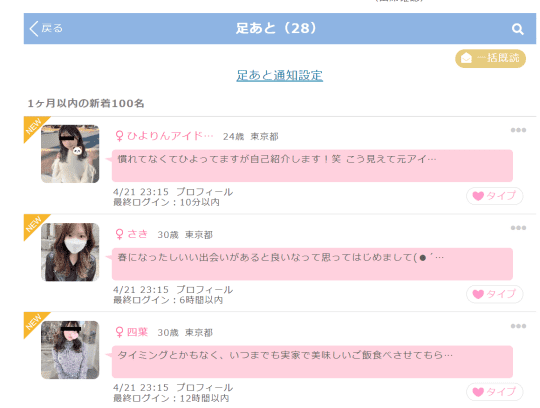View さき's masked photo thumbnail
This screenshot has width=540, height=408.
(70, 252)
